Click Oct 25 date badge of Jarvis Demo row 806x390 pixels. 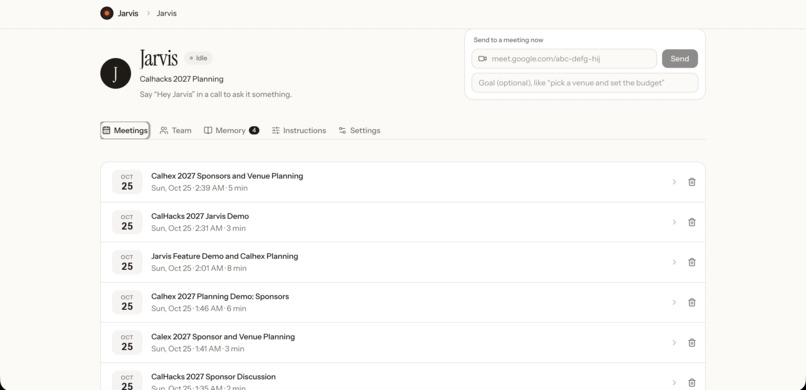click(127, 222)
